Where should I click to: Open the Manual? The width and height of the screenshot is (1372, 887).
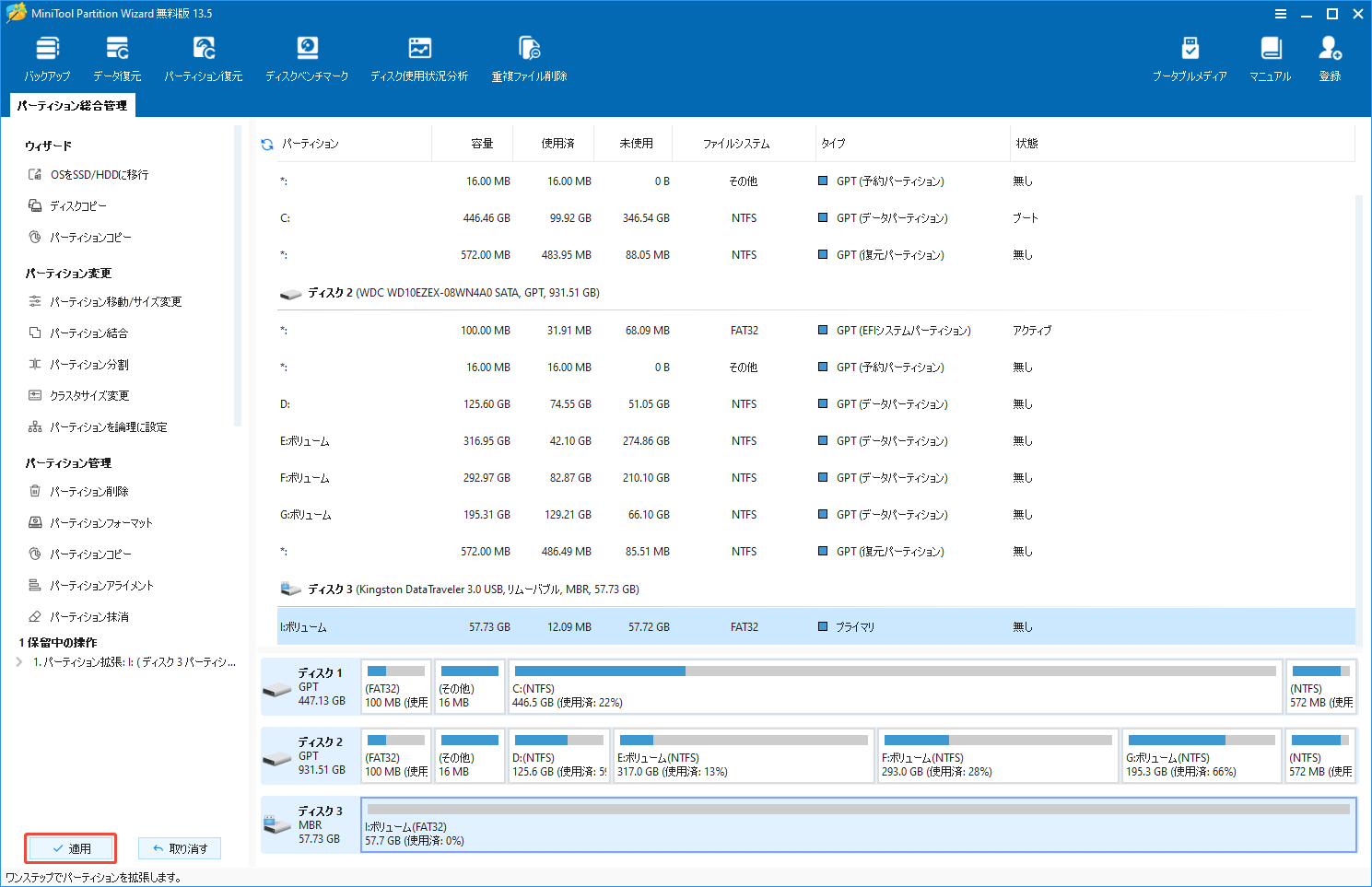pos(1271,57)
